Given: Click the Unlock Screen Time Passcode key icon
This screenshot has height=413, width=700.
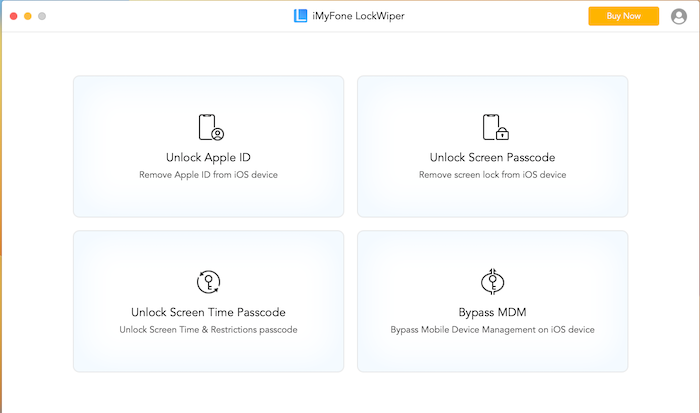Looking at the screenshot, I should pyautogui.click(x=208, y=282).
